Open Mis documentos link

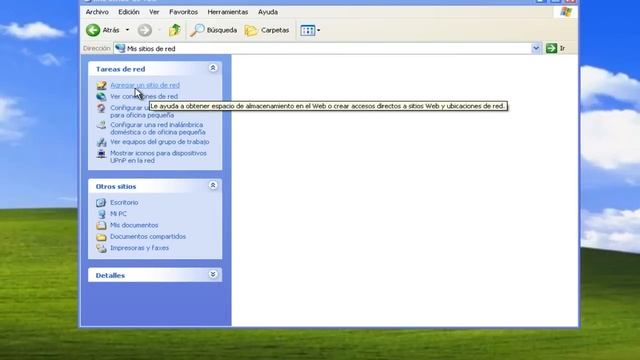(x=134, y=225)
